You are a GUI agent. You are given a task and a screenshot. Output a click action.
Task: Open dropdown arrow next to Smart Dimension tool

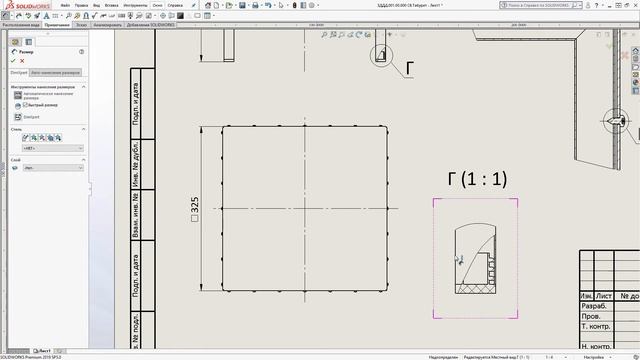coord(12,16)
